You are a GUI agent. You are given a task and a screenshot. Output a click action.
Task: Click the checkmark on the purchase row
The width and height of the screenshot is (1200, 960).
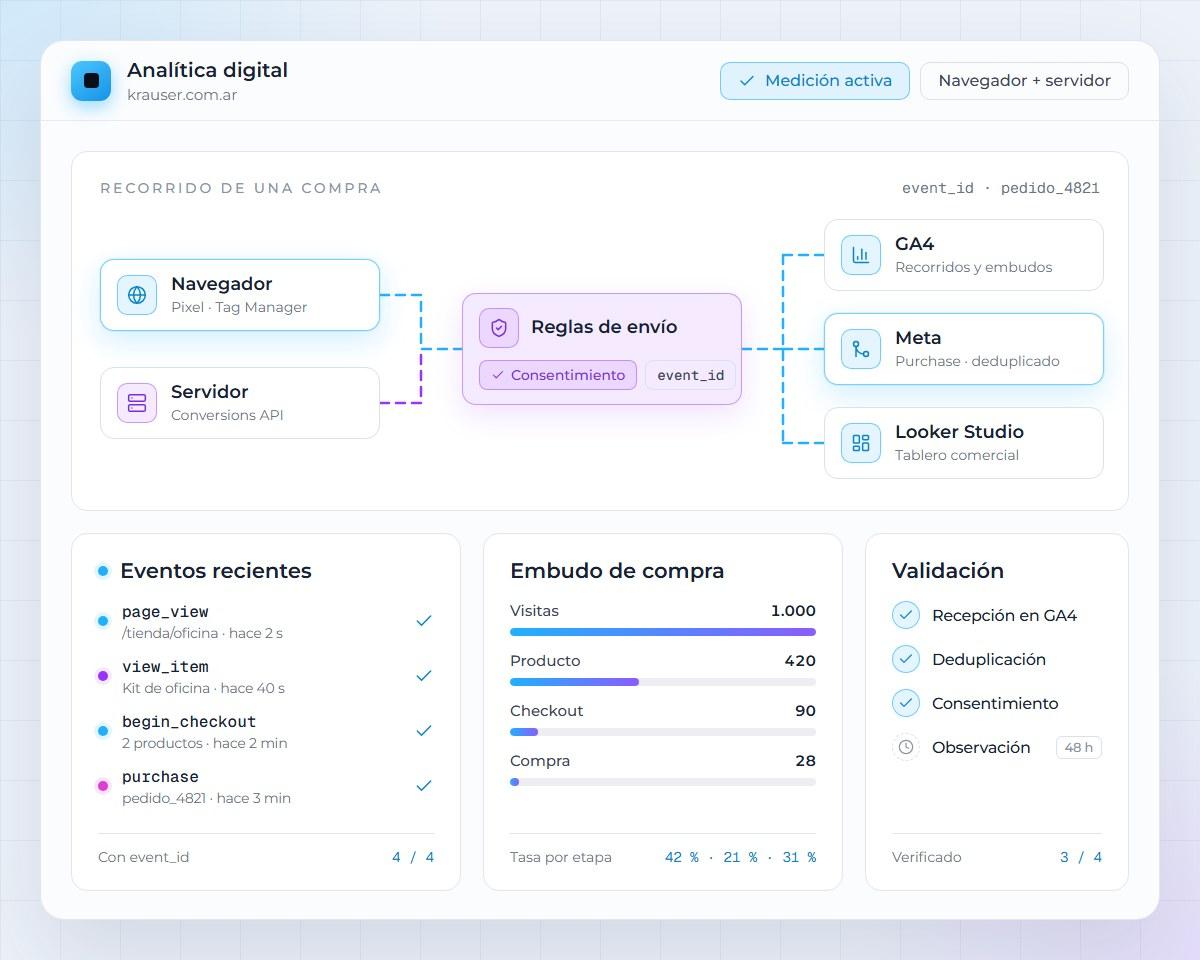(x=424, y=786)
